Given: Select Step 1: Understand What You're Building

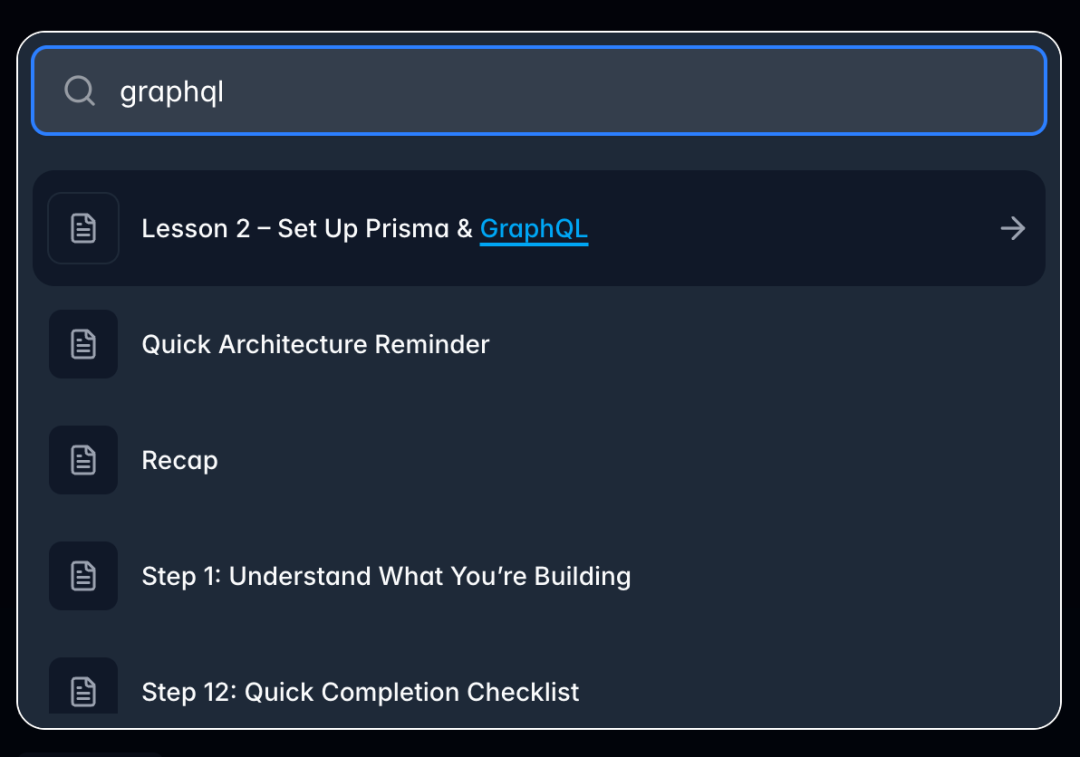Looking at the screenshot, I should click(387, 576).
